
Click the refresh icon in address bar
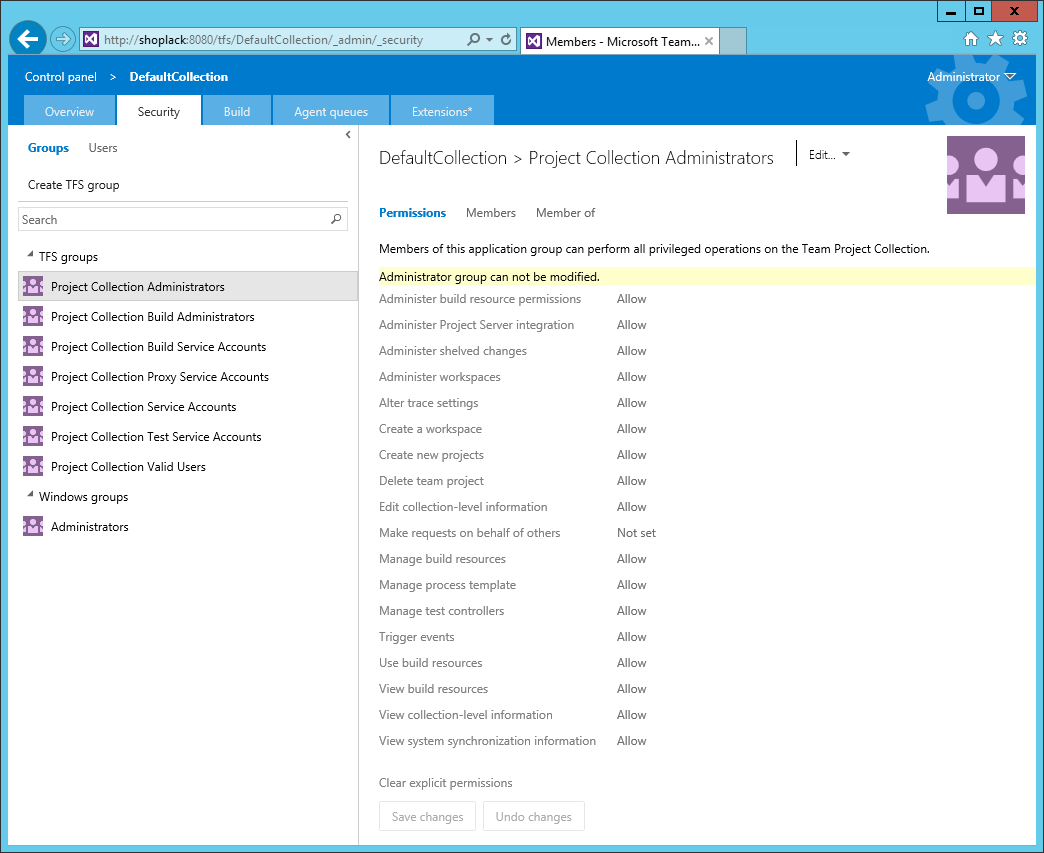tap(506, 40)
